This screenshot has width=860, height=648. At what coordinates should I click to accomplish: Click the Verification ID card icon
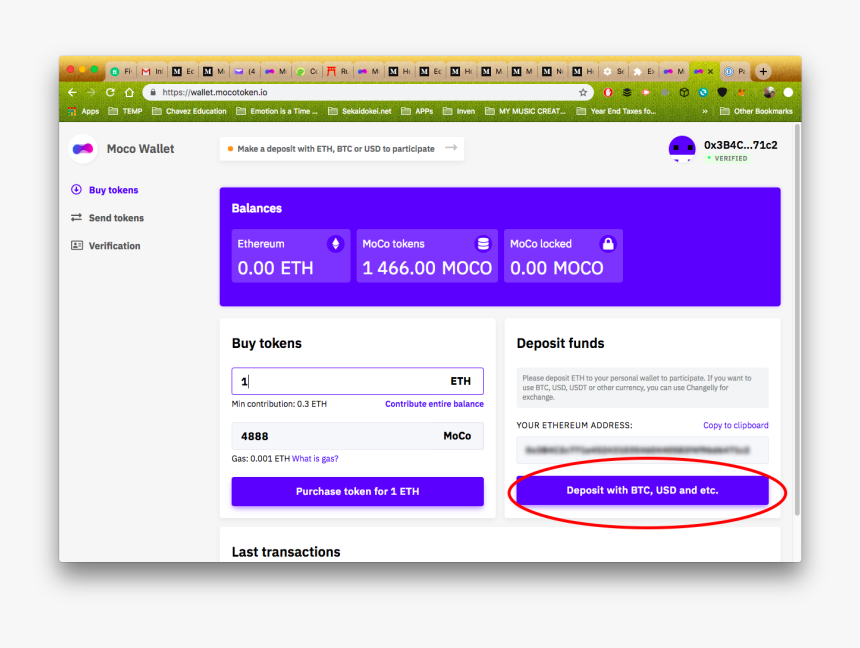pyautogui.click(x=77, y=245)
